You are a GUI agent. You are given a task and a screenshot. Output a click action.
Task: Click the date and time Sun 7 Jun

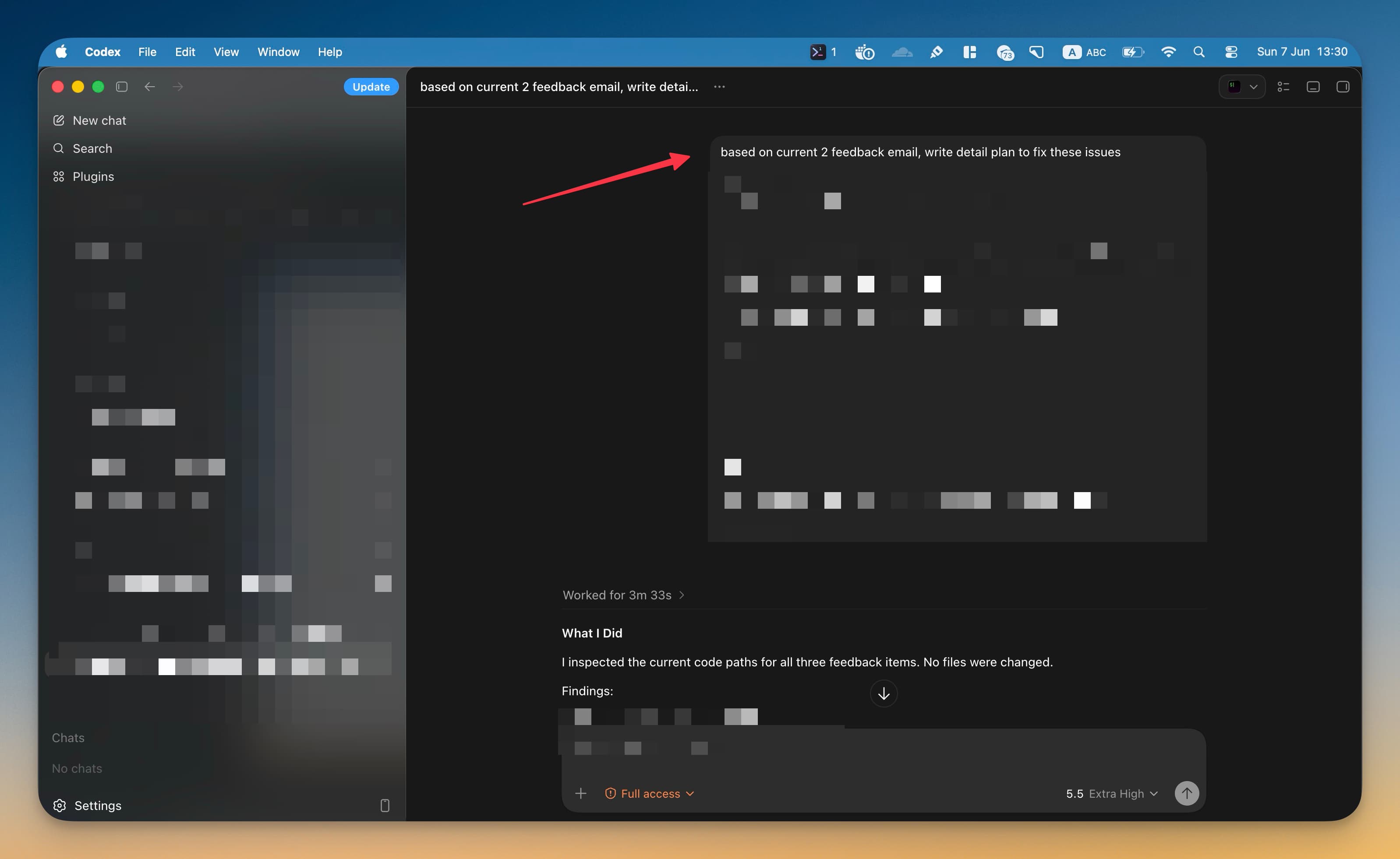click(1302, 52)
